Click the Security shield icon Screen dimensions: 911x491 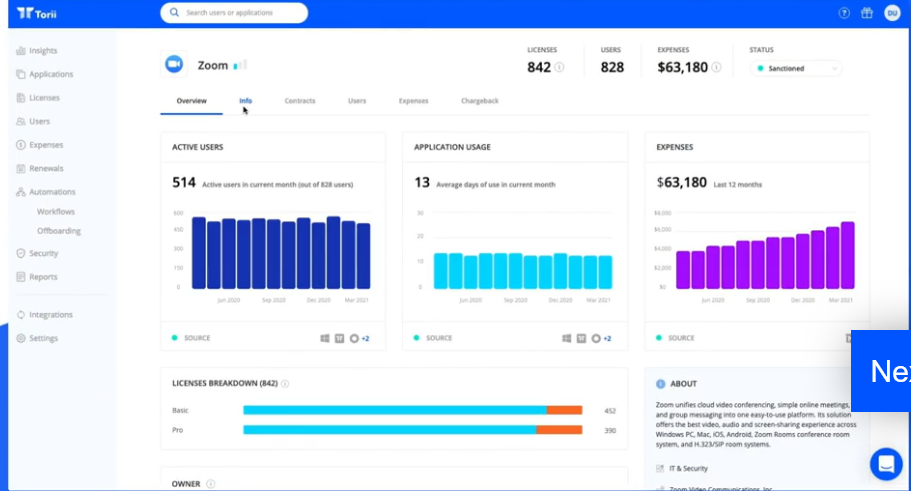[21, 253]
